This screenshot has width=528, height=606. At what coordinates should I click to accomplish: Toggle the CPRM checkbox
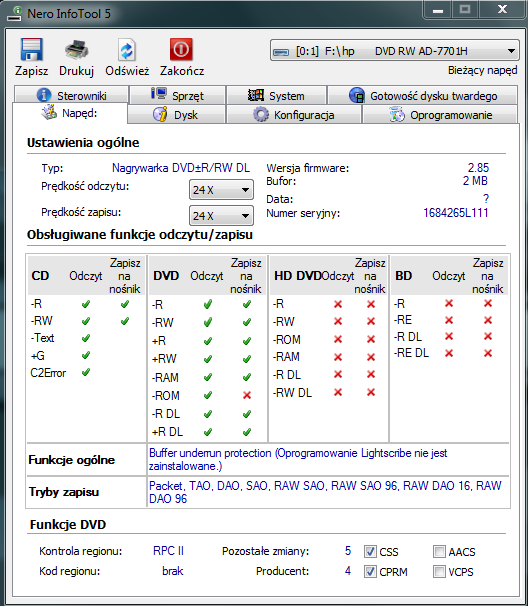[370, 571]
